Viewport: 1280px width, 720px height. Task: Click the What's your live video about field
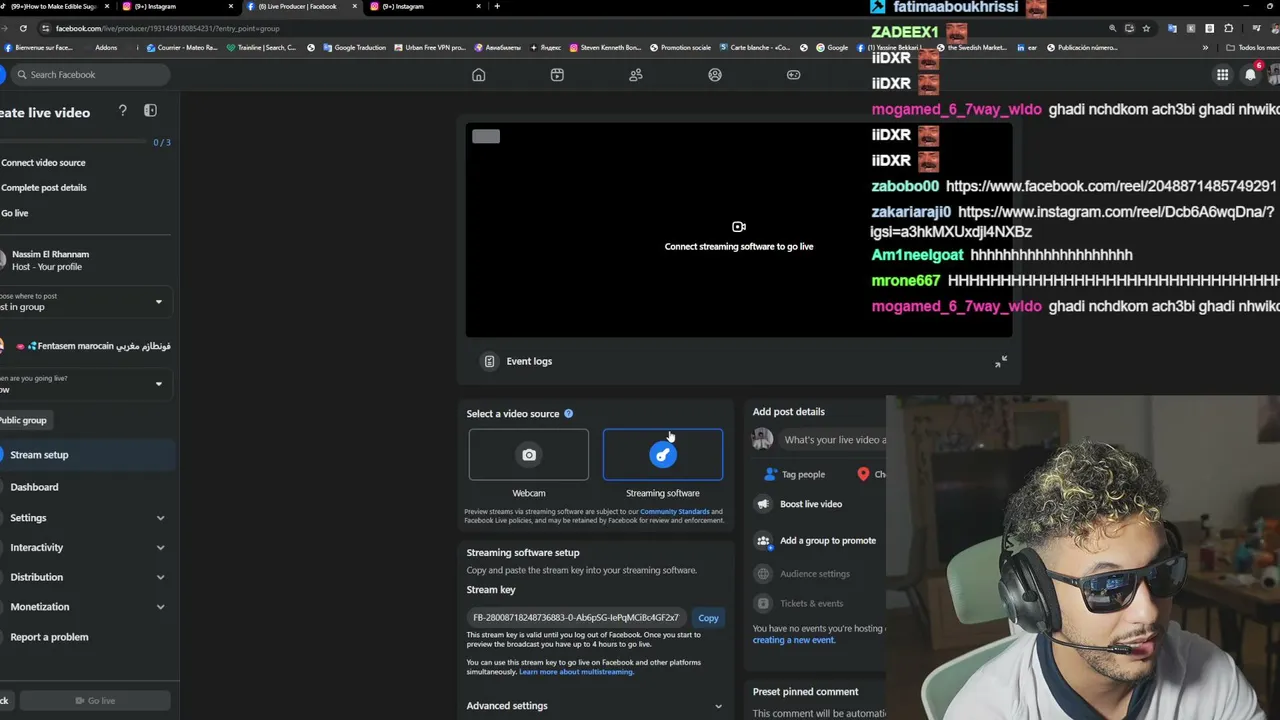833,440
